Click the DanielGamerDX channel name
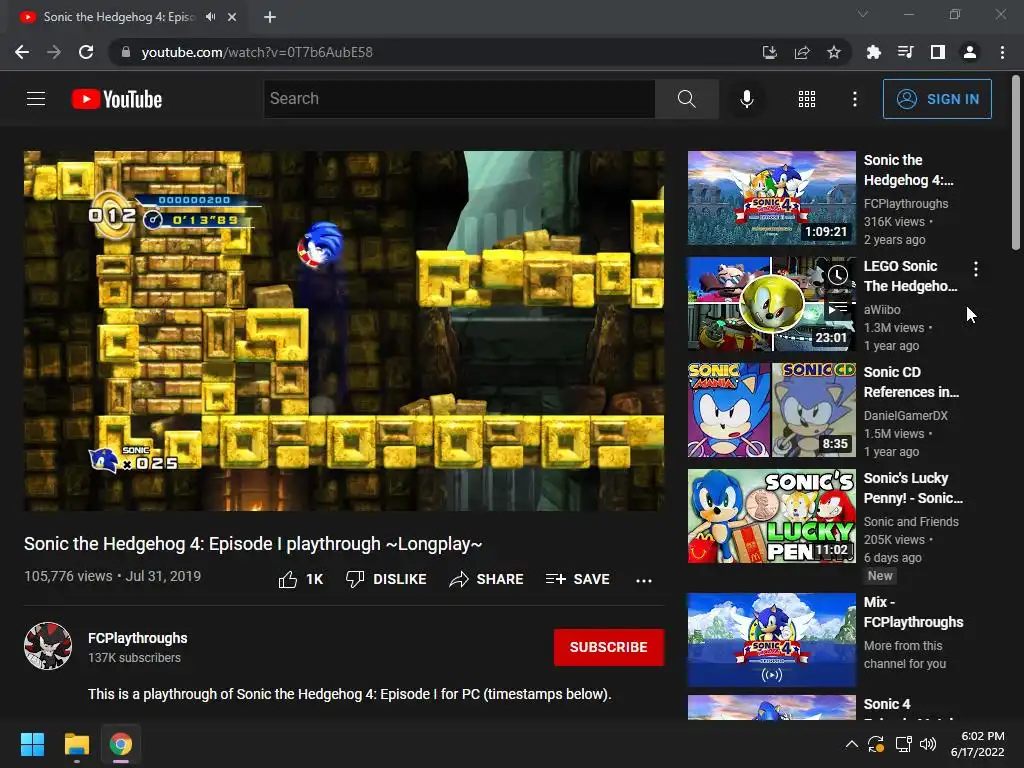 [x=905, y=415]
